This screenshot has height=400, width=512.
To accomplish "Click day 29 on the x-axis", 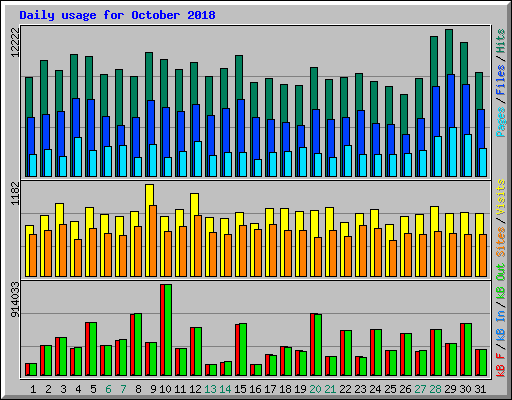I will 450,389.
